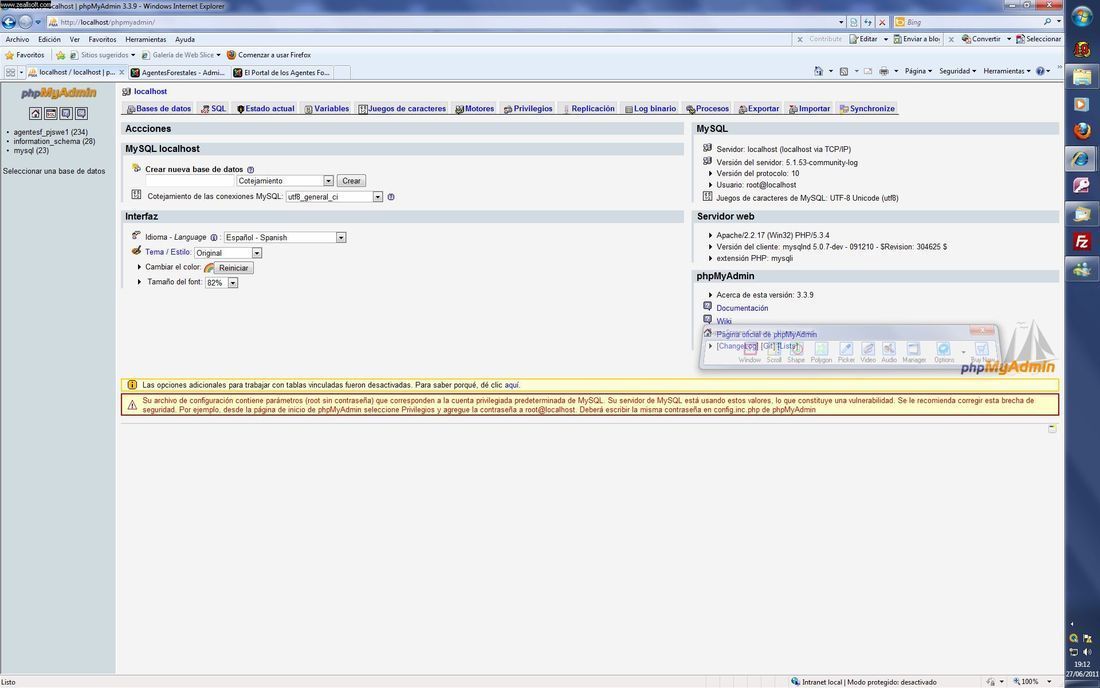This screenshot has height=688, width=1100.
Task: Click the Windows Live Messenger taskbar icon
Action: click(1082, 269)
